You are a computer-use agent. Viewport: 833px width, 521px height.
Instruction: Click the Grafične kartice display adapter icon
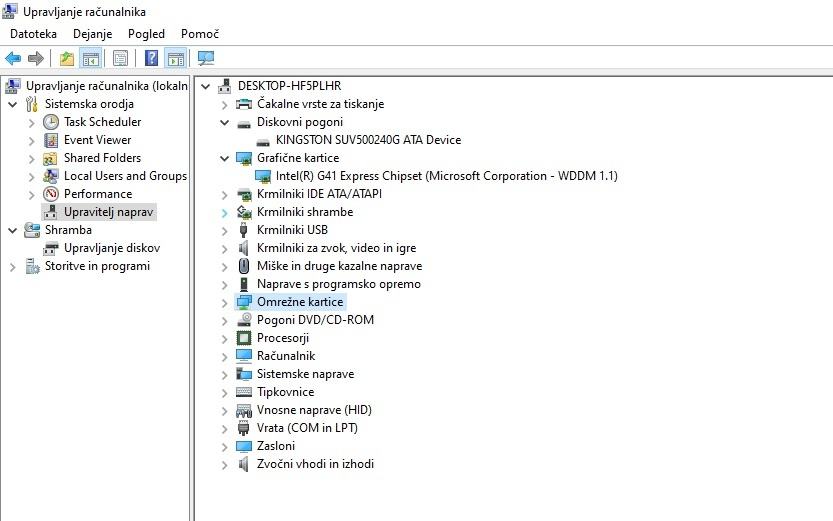pyautogui.click(x=244, y=158)
